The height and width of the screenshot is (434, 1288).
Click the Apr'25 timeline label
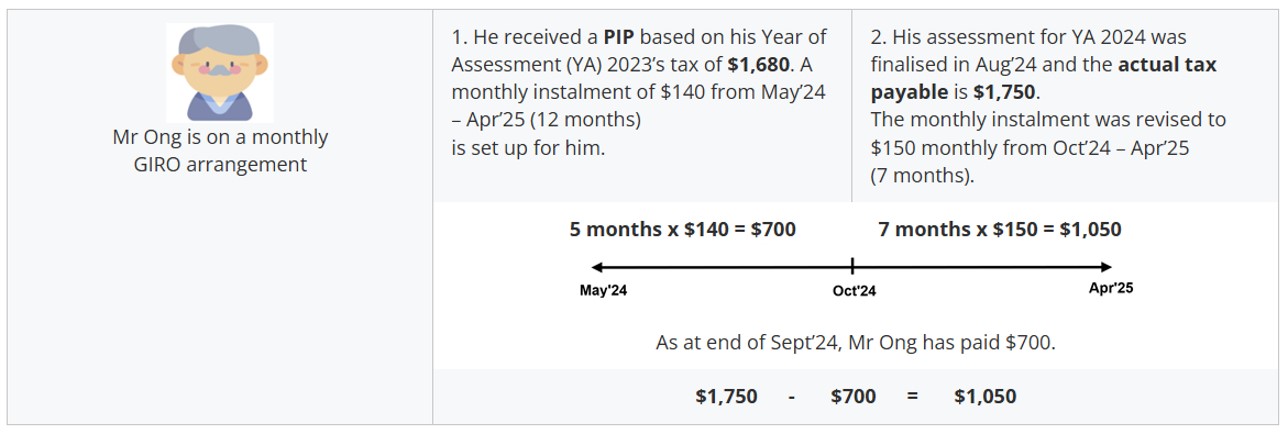tap(1111, 289)
